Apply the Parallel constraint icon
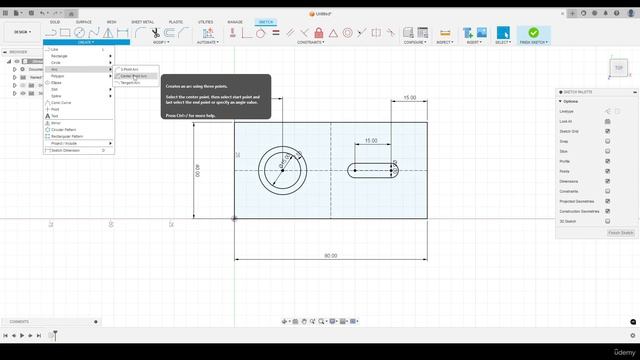 click(290, 33)
